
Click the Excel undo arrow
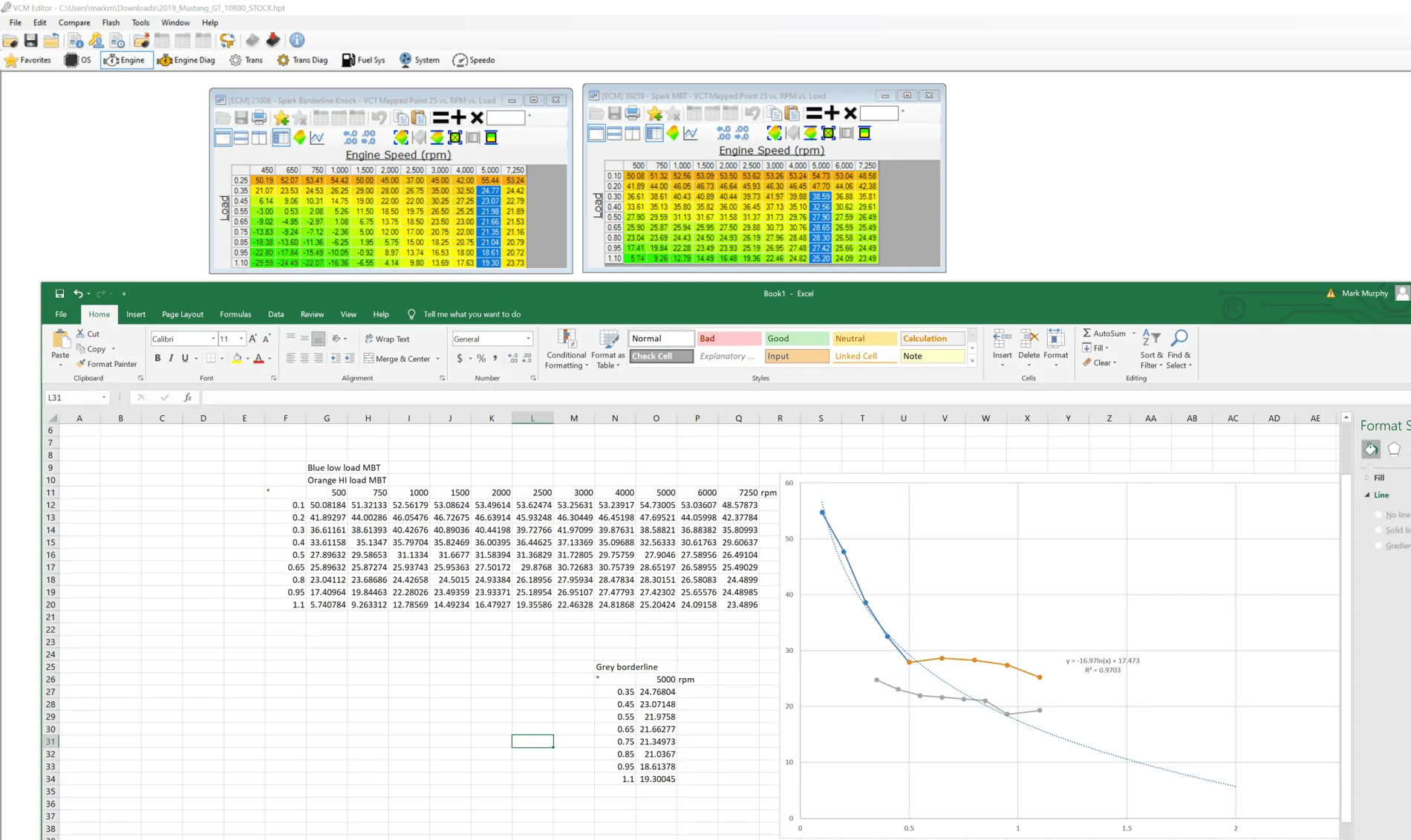point(78,293)
